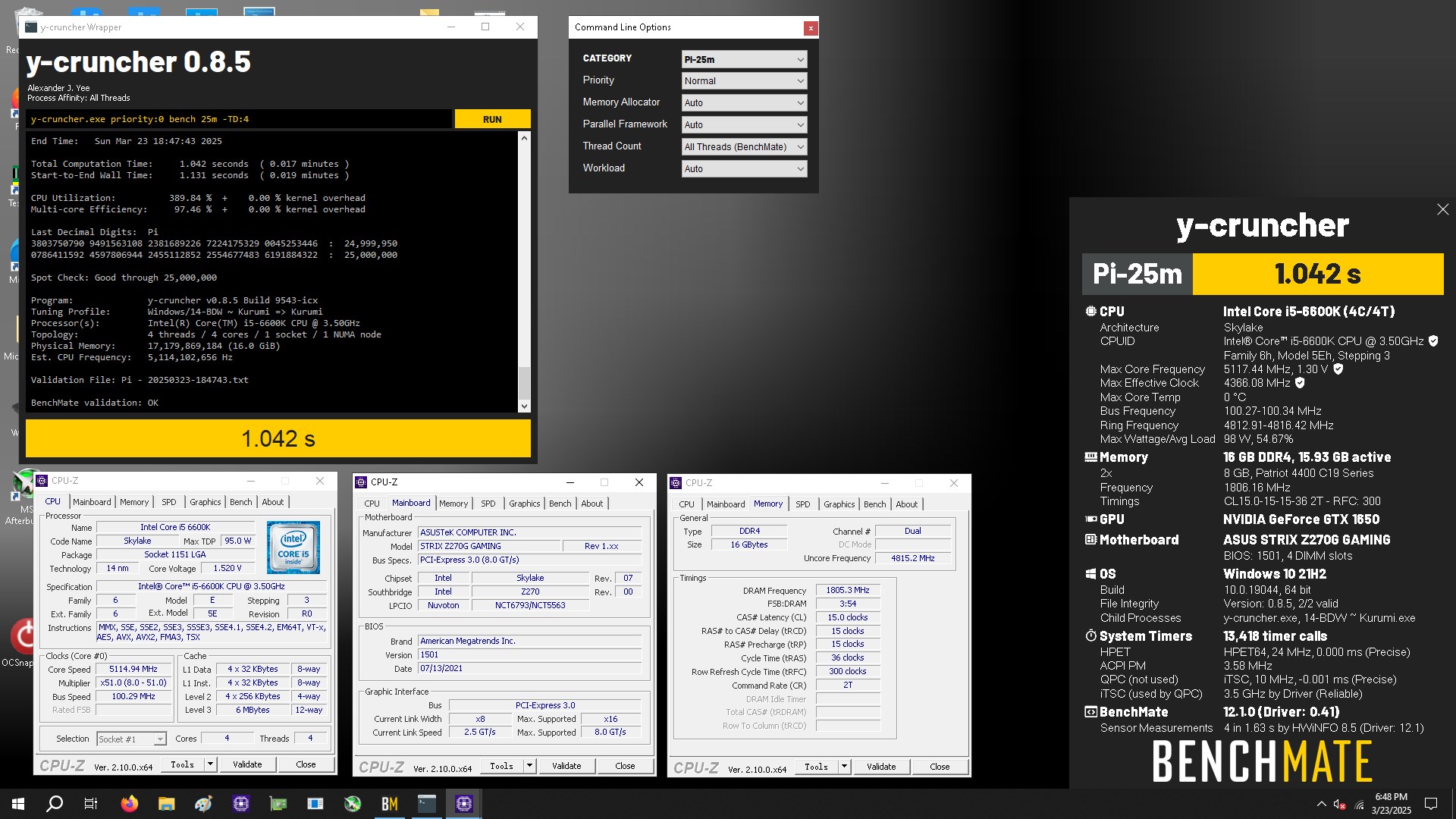Click the GPU section icon in BenchMate panel
Screen dimensions: 1456x819
click(x=1090, y=519)
